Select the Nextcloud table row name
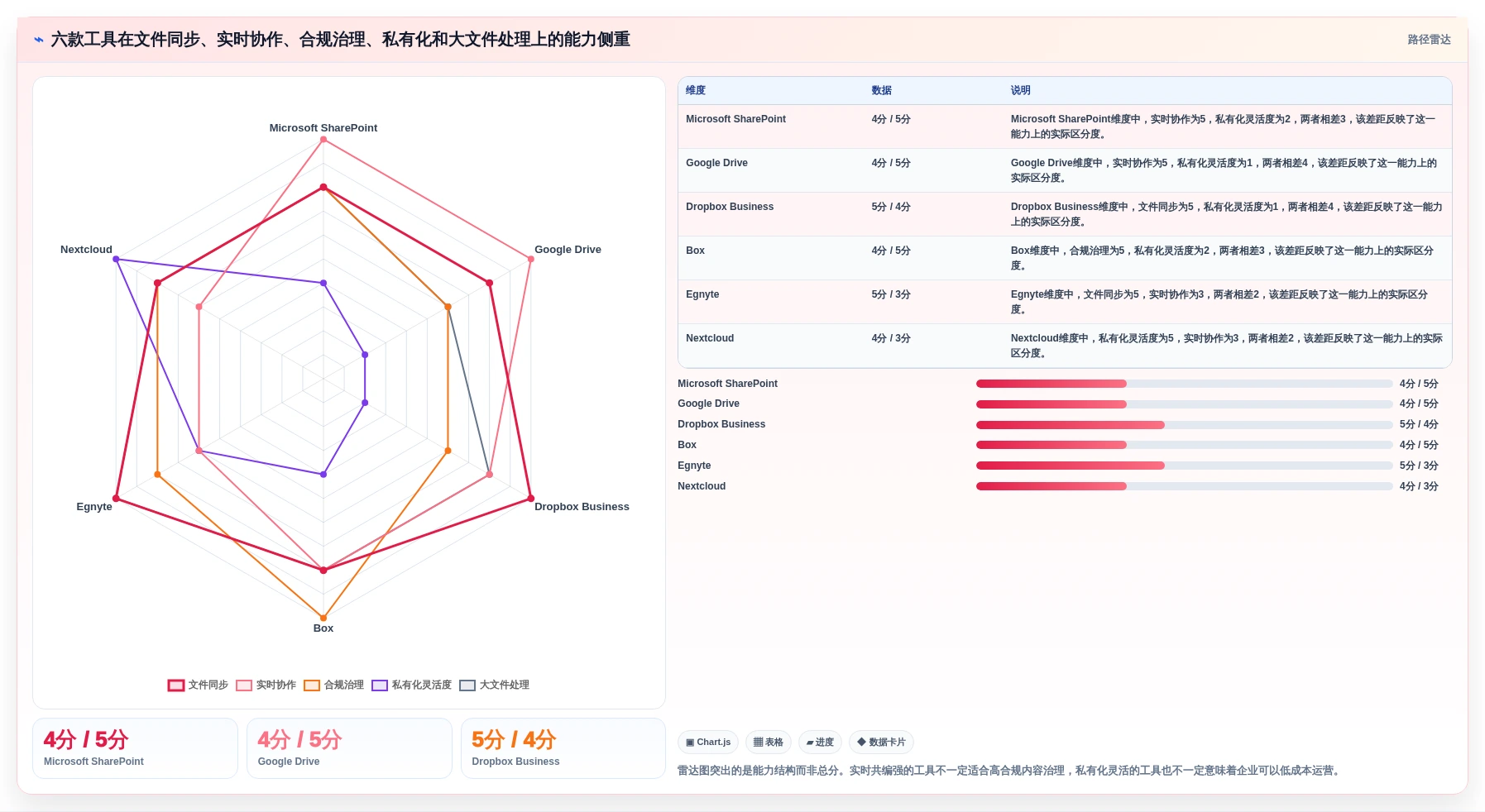 tap(710, 338)
